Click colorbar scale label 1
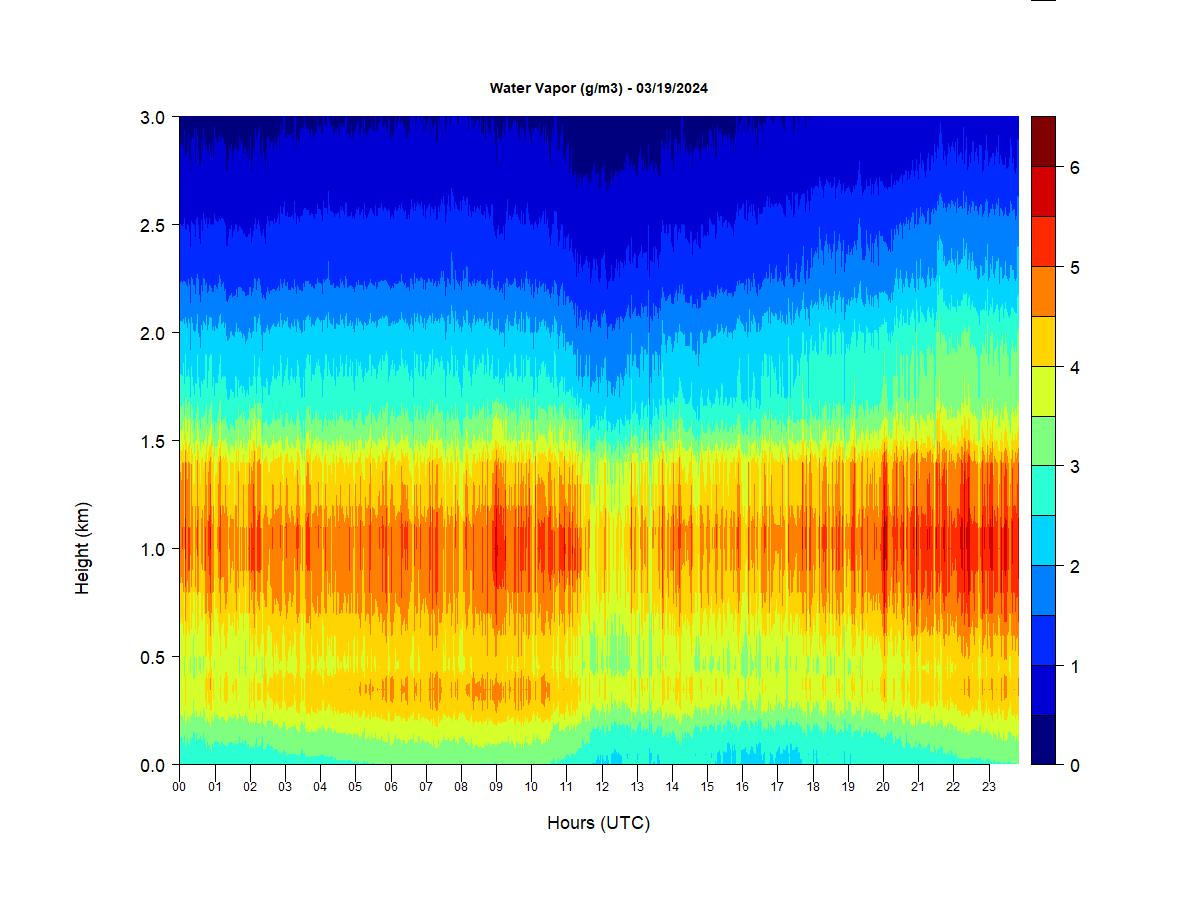This screenshot has width=1200, height=900. click(x=1074, y=666)
